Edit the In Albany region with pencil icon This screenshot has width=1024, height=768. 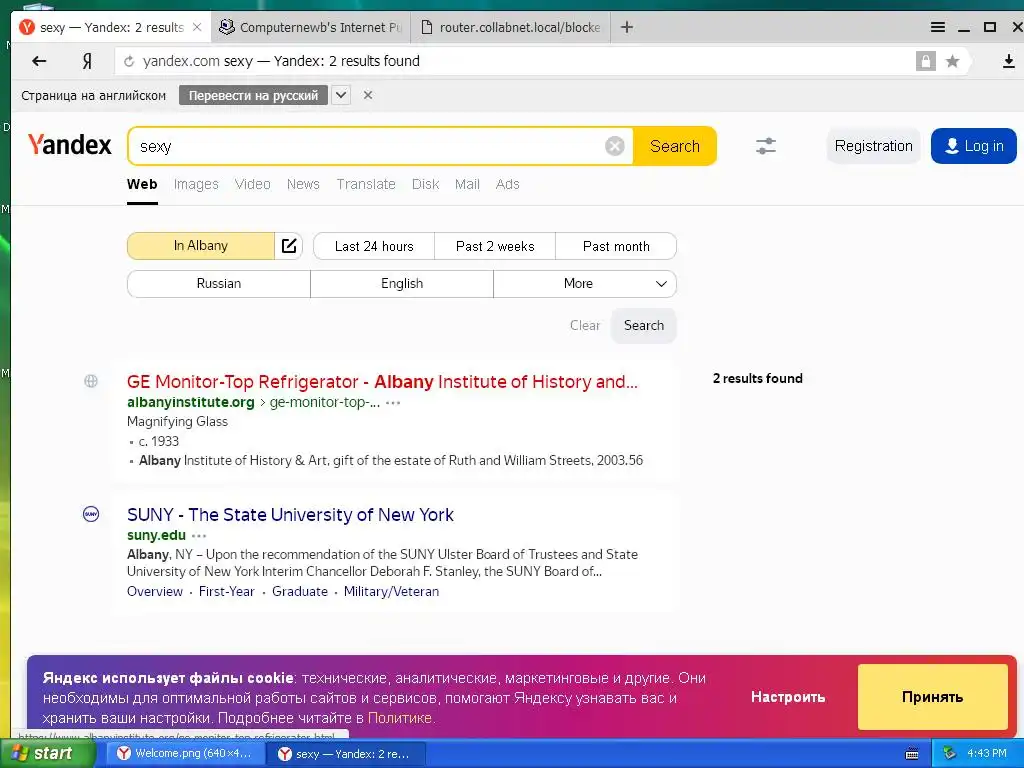point(289,246)
